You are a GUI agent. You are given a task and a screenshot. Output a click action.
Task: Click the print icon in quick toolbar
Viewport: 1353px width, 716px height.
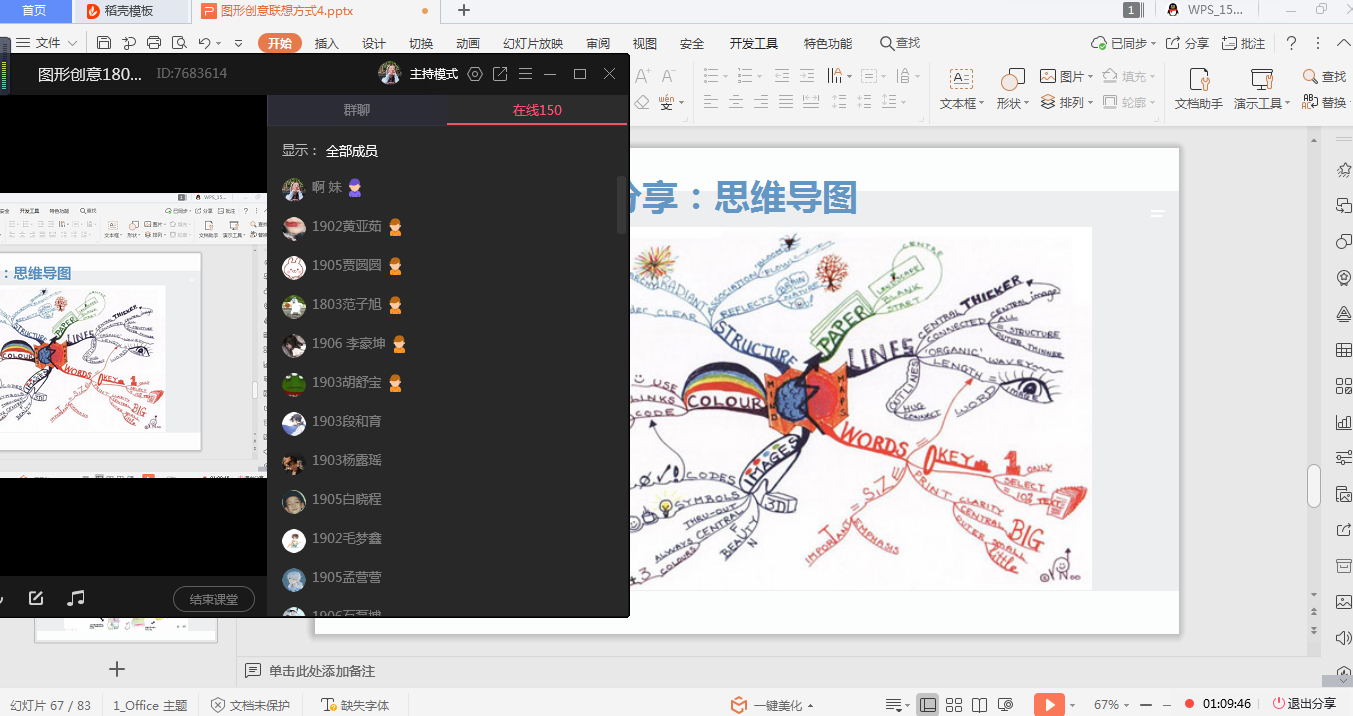[154, 43]
